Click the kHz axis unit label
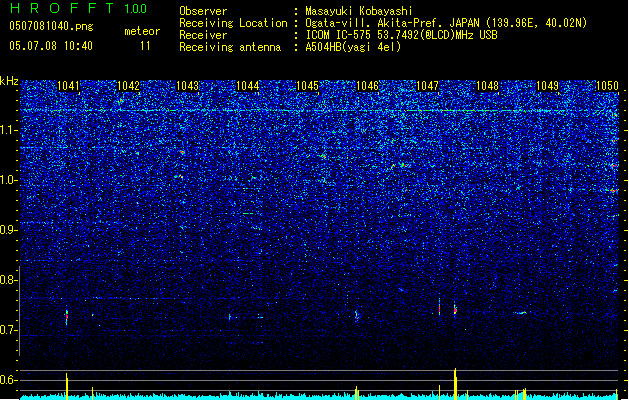The image size is (629, 400). 9,81
